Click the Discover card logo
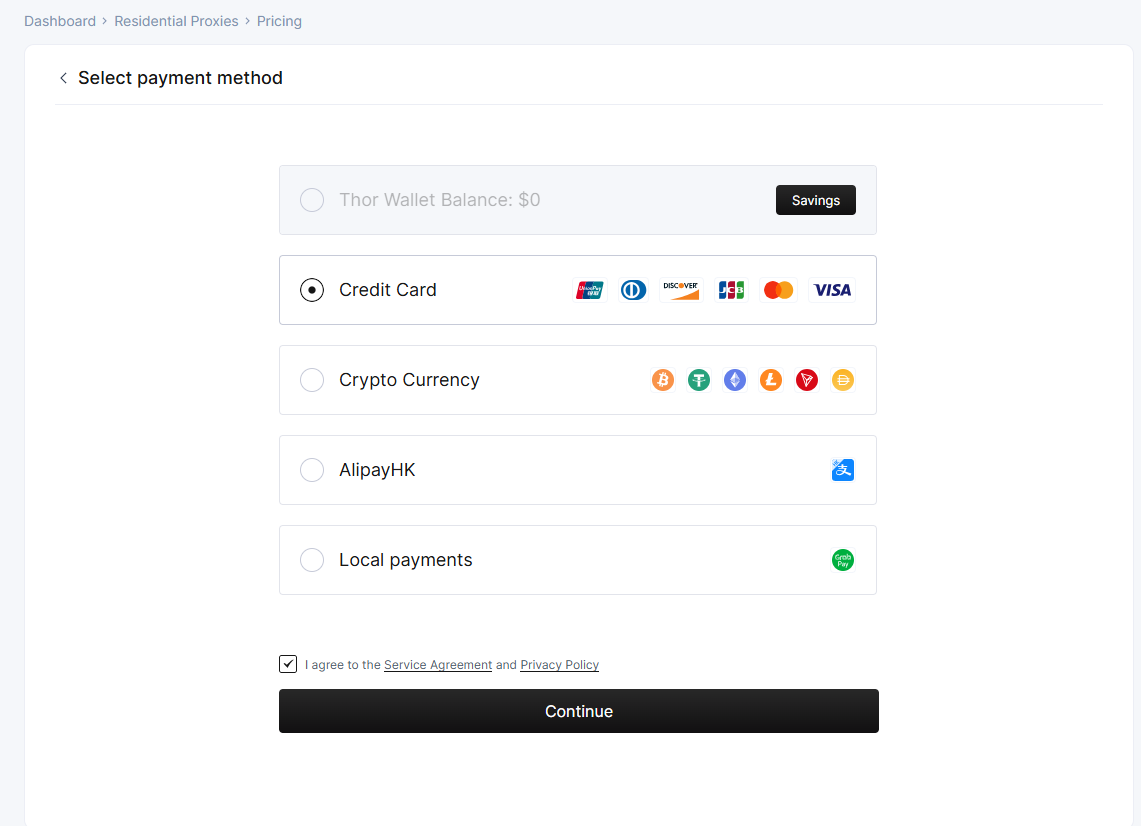The width and height of the screenshot is (1141, 826). click(680, 290)
